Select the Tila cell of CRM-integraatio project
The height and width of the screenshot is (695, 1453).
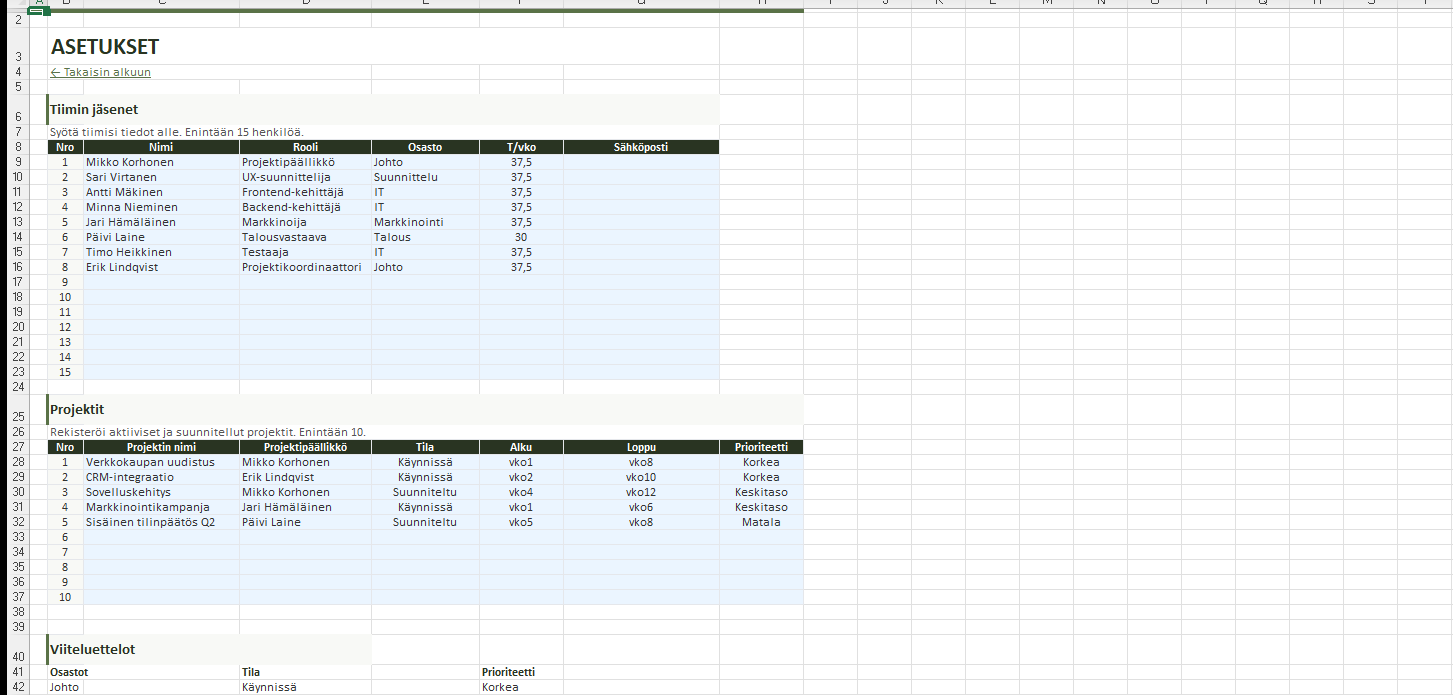point(425,477)
